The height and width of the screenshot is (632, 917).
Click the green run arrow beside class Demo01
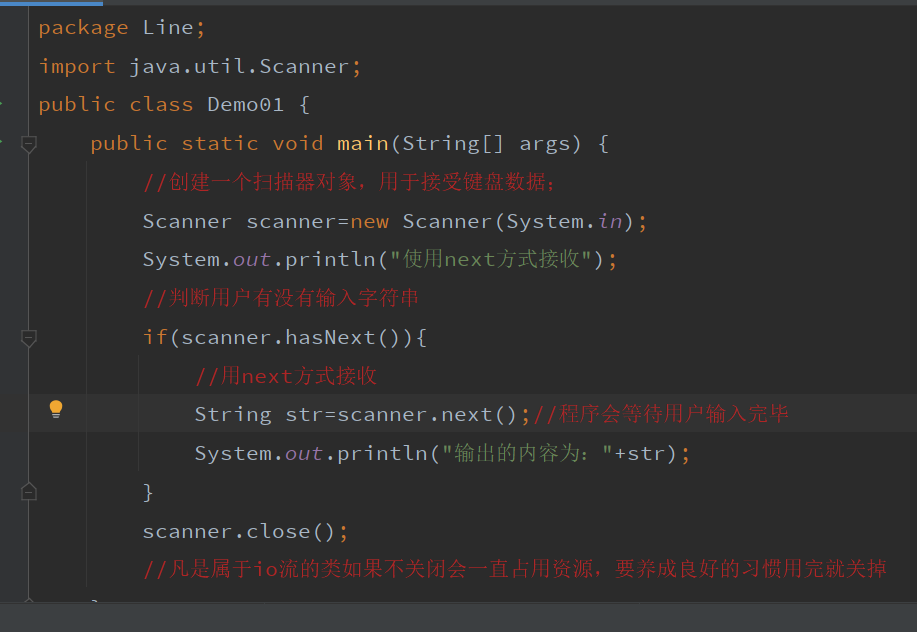(x=1, y=104)
